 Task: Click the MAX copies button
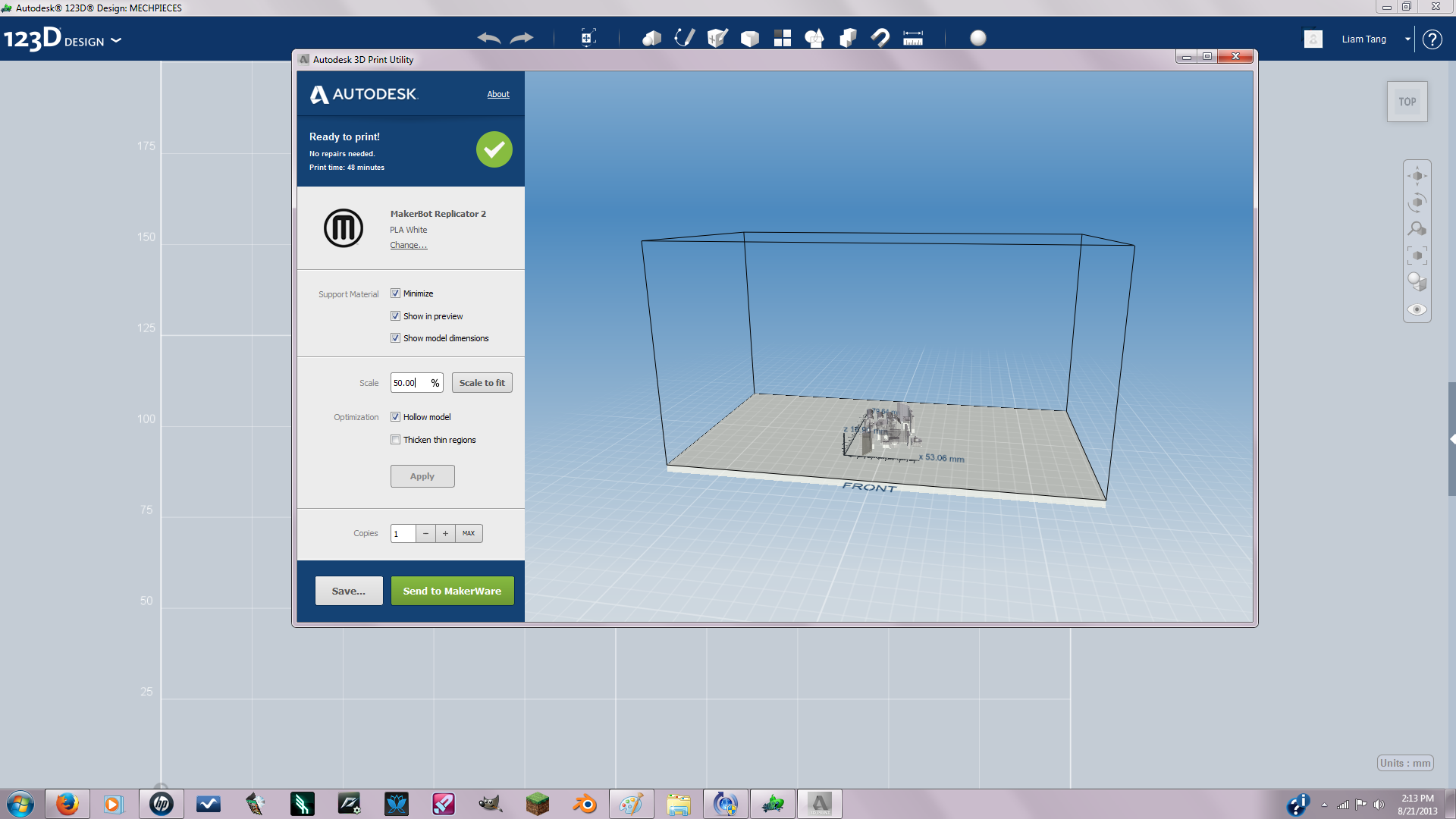pyautogui.click(x=469, y=533)
